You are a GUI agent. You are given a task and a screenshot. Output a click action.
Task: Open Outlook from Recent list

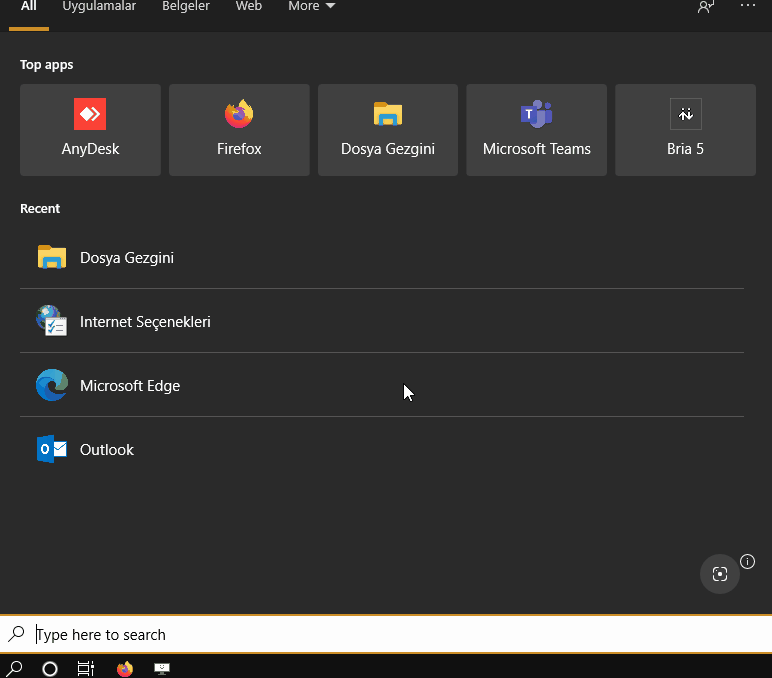[x=382, y=449]
